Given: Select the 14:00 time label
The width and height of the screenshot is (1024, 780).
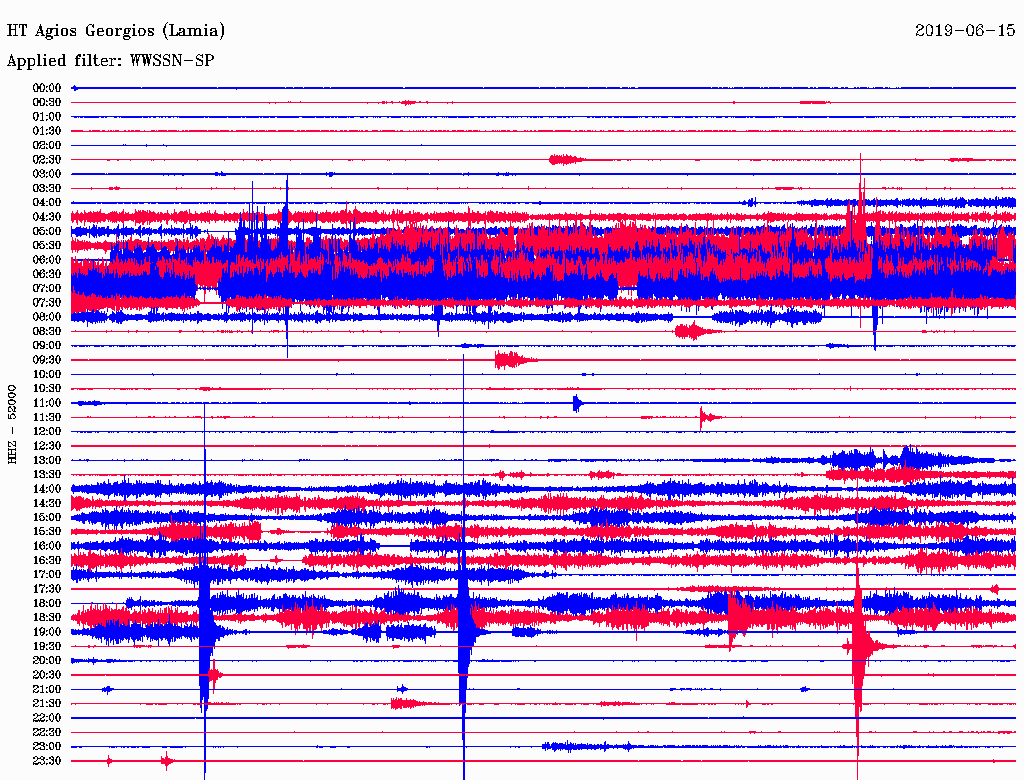Looking at the screenshot, I should (47, 489).
